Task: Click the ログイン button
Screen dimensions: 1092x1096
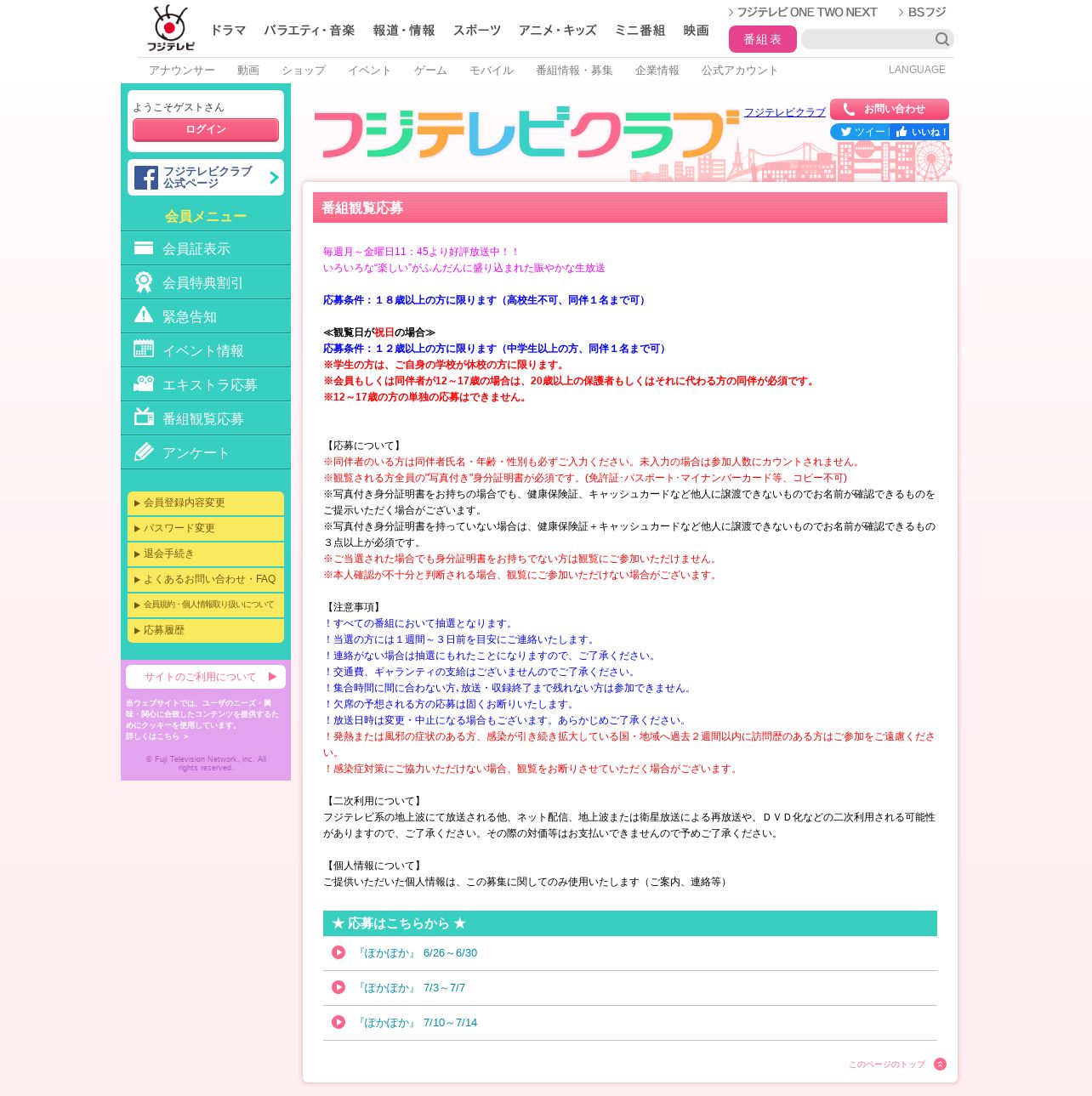Action: tap(206, 130)
